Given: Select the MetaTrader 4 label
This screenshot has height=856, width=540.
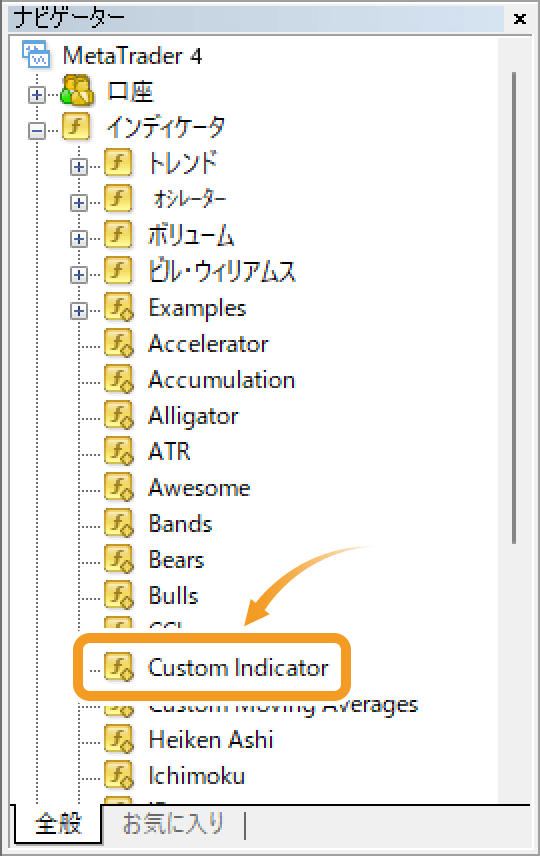Looking at the screenshot, I should (x=132, y=56).
